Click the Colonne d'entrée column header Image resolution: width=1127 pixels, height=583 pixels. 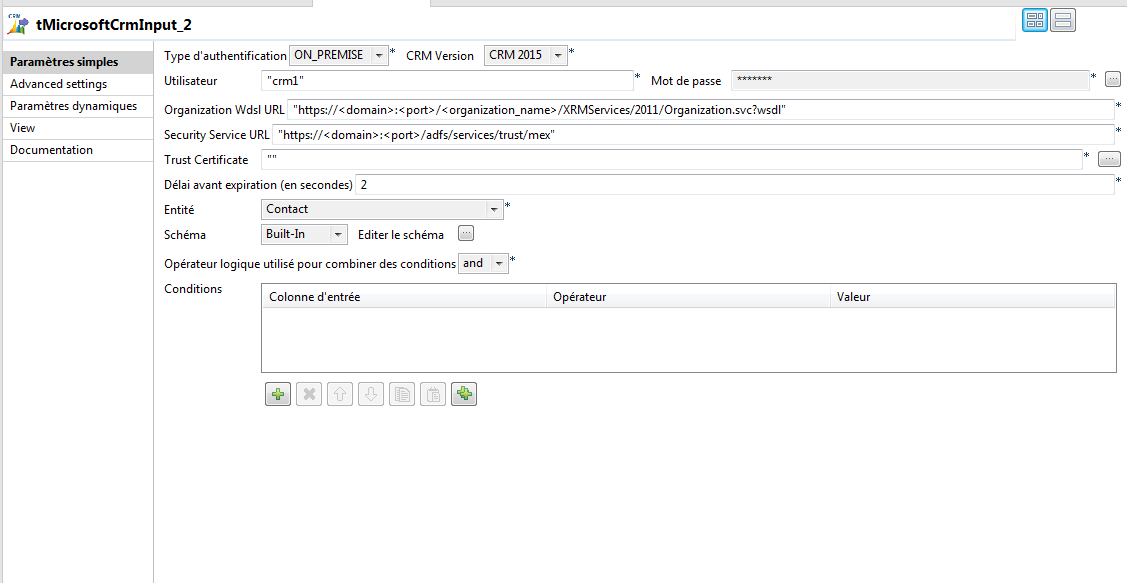405,297
